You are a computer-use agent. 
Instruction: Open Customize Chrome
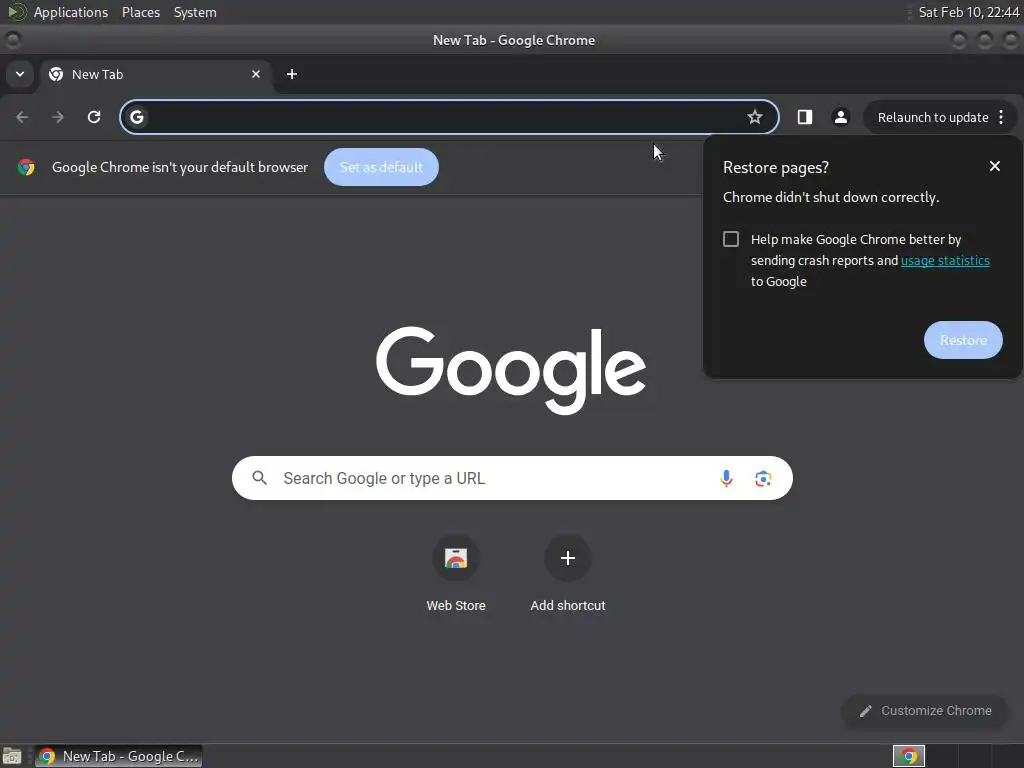(x=925, y=711)
